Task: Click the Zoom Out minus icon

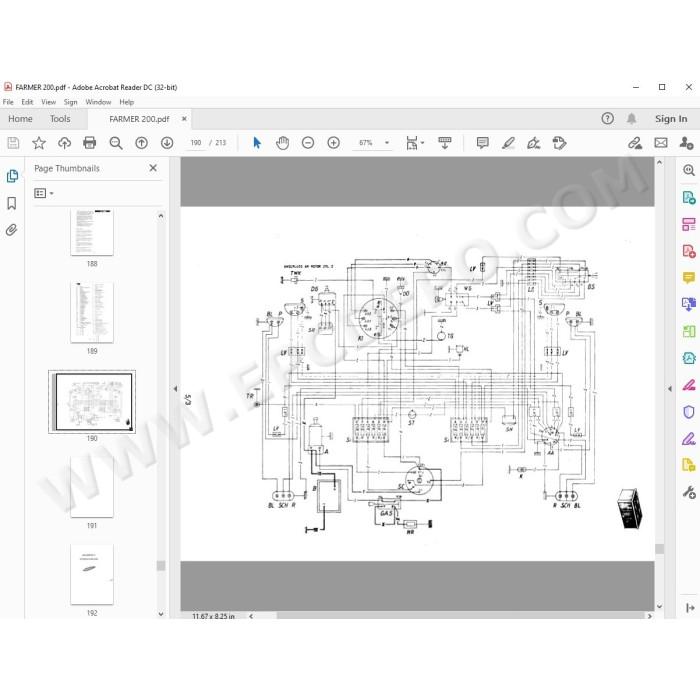Action: [308, 143]
